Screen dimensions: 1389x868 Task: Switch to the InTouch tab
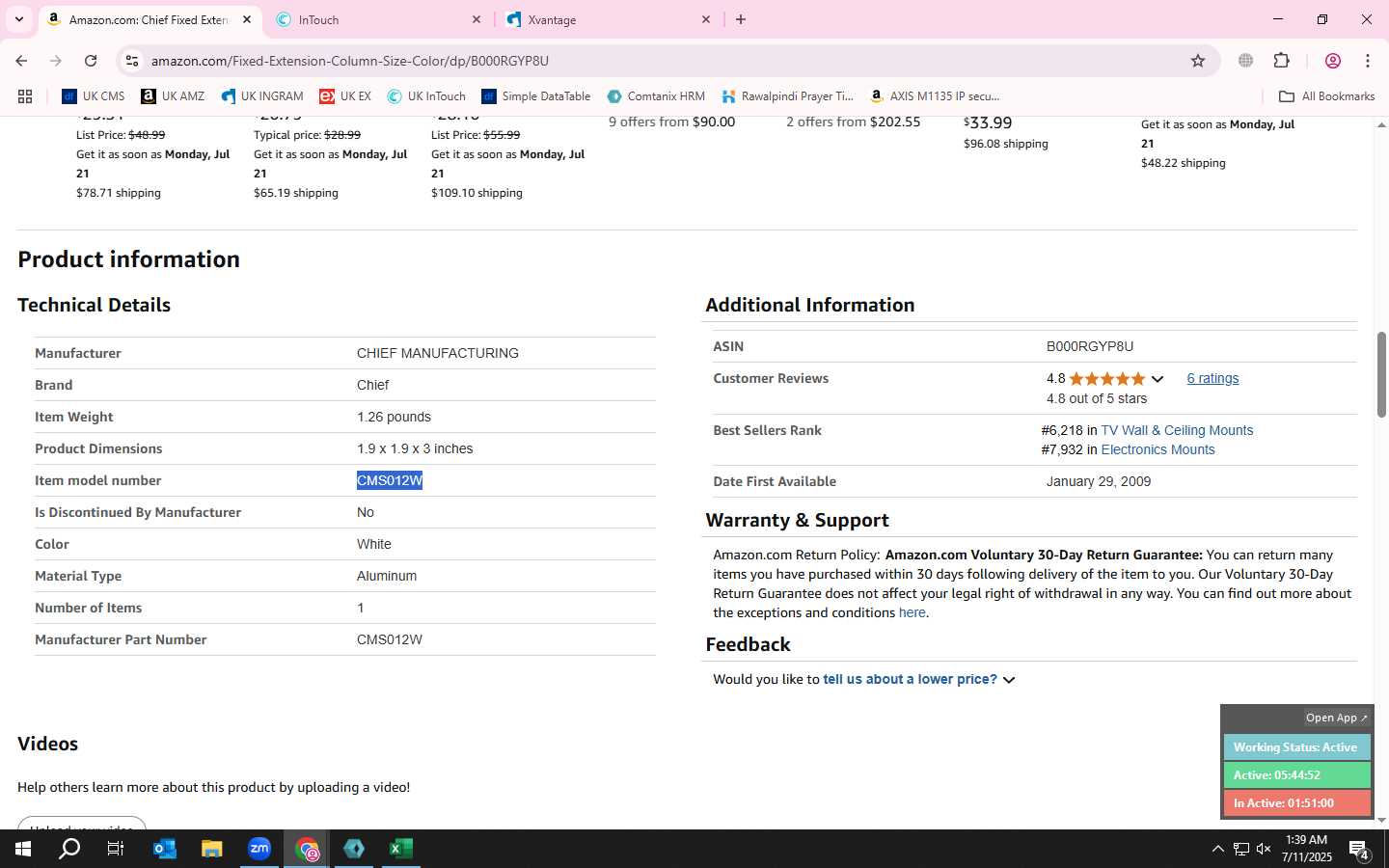[x=378, y=19]
